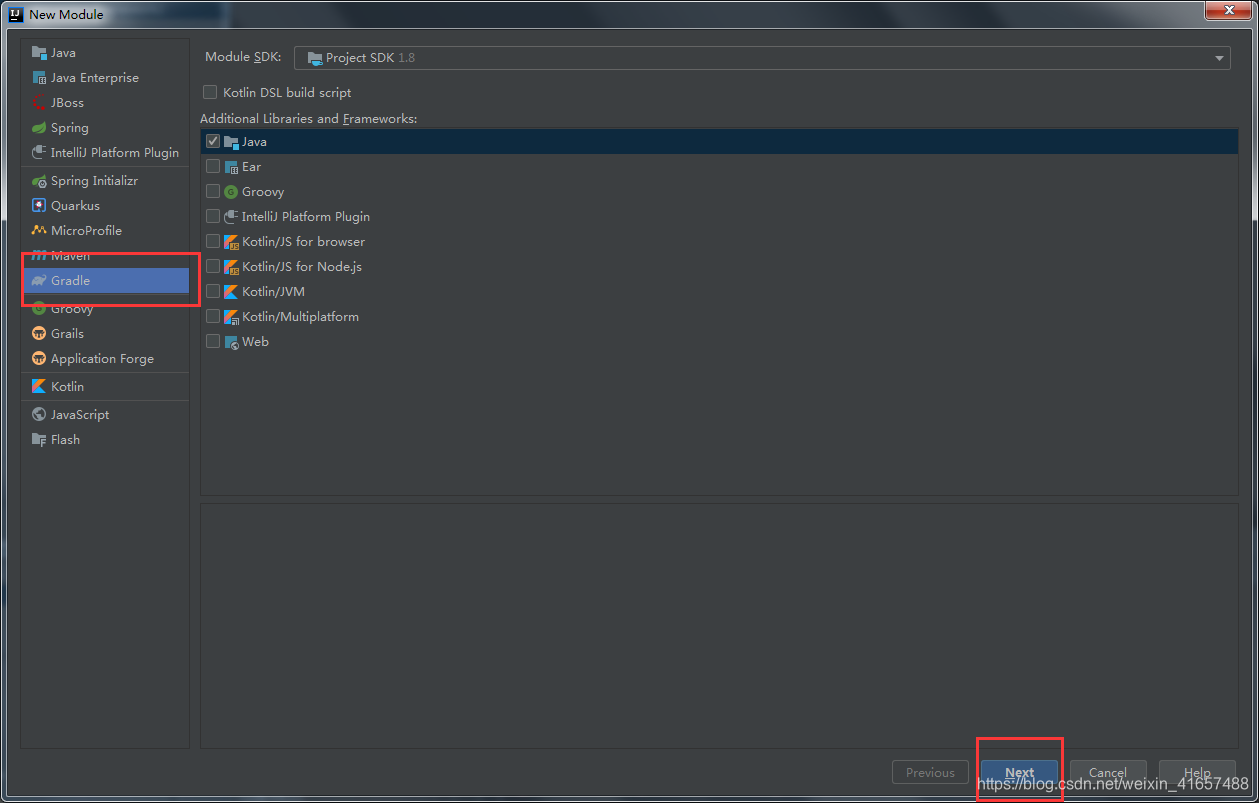Check the Groovy framework checkbox
Viewport: 1259px width, 803px height.
(x=213, y=192)
